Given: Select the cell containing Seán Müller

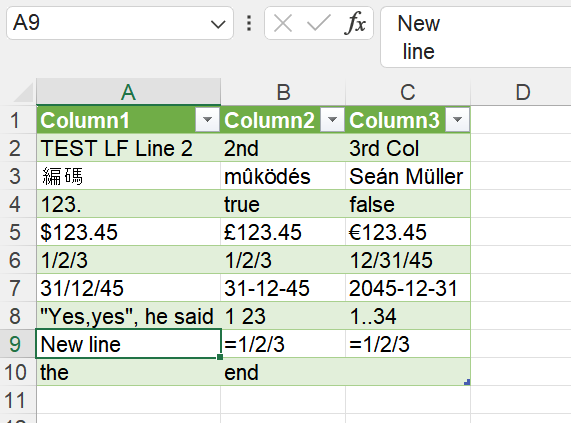Looking at the screenshot, I should point(408,176).
